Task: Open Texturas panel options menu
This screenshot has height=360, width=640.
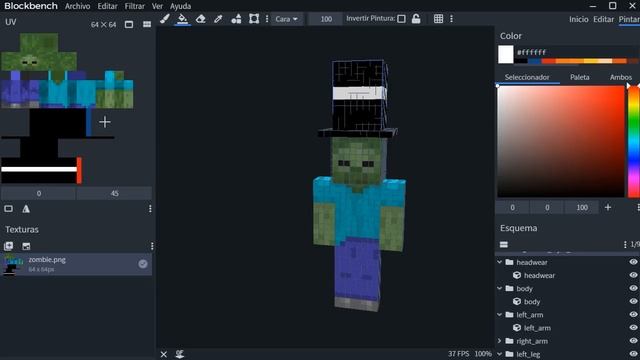Action: click(x=152, y=246)
